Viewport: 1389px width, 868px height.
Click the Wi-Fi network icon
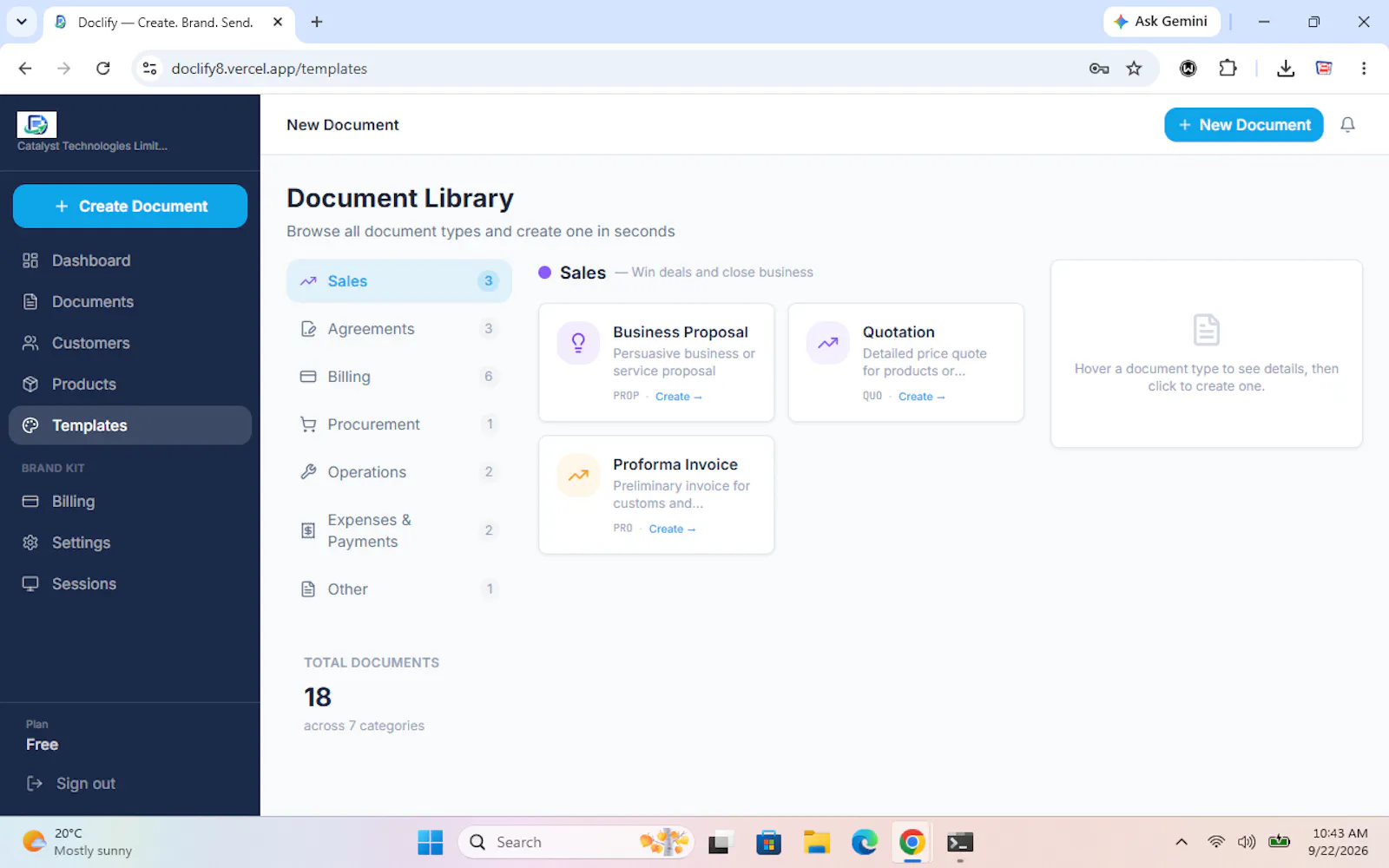1216,842
